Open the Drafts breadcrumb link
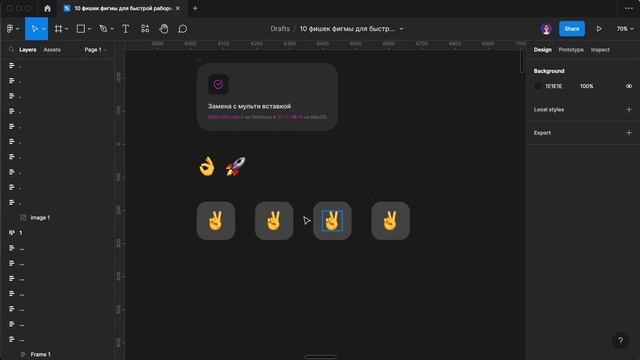Viewport: 640px width, 360px height. [x=280, y=29]
